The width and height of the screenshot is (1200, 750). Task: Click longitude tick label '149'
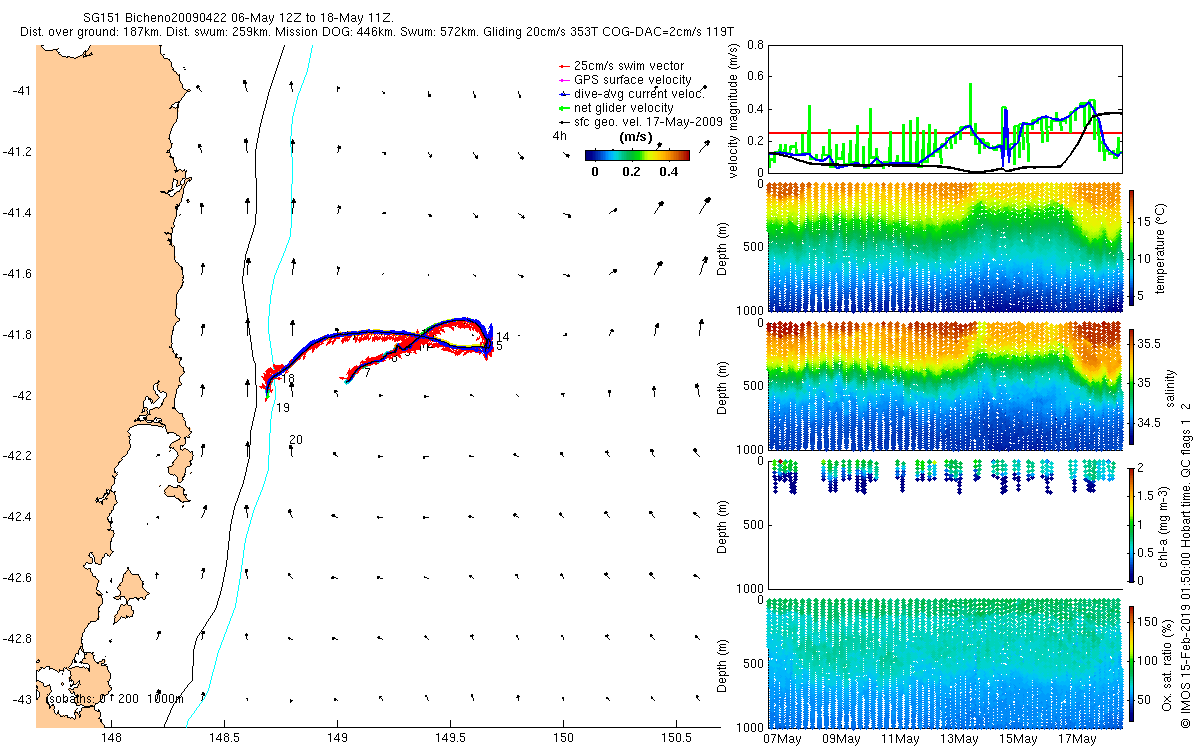337,739
